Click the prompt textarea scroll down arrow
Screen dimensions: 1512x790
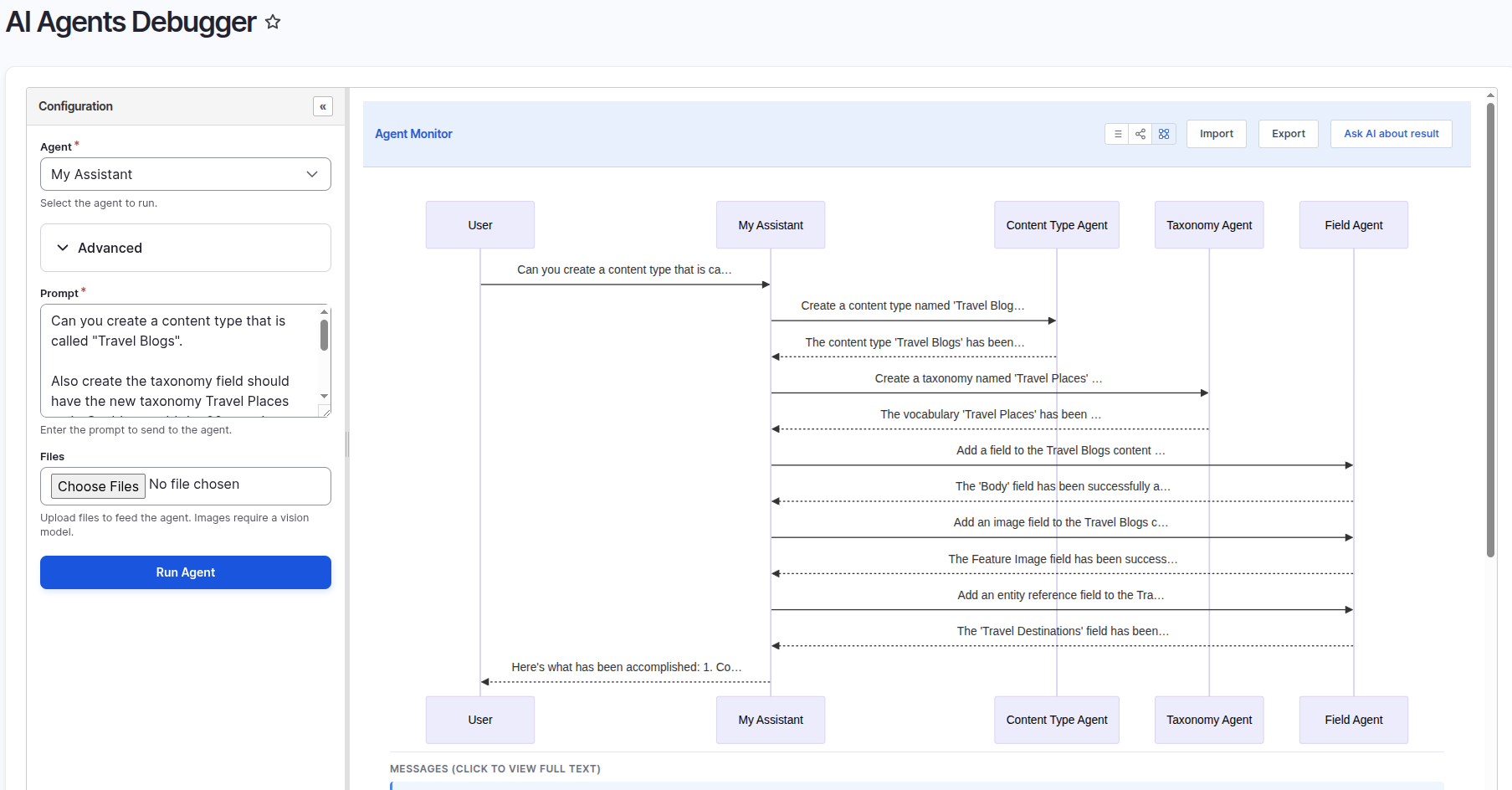325,396
